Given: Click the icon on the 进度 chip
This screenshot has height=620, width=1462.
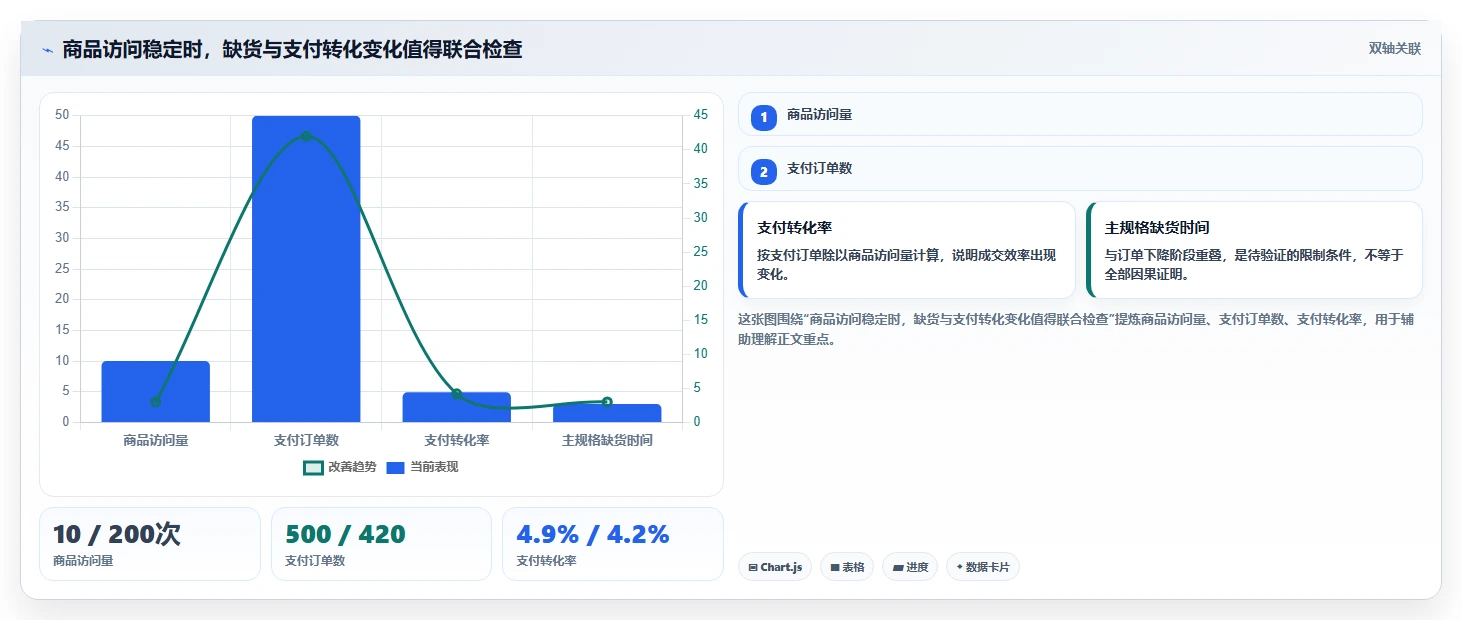Looking at the screenshot, I should pyautogui.click(x=898, y=568).
